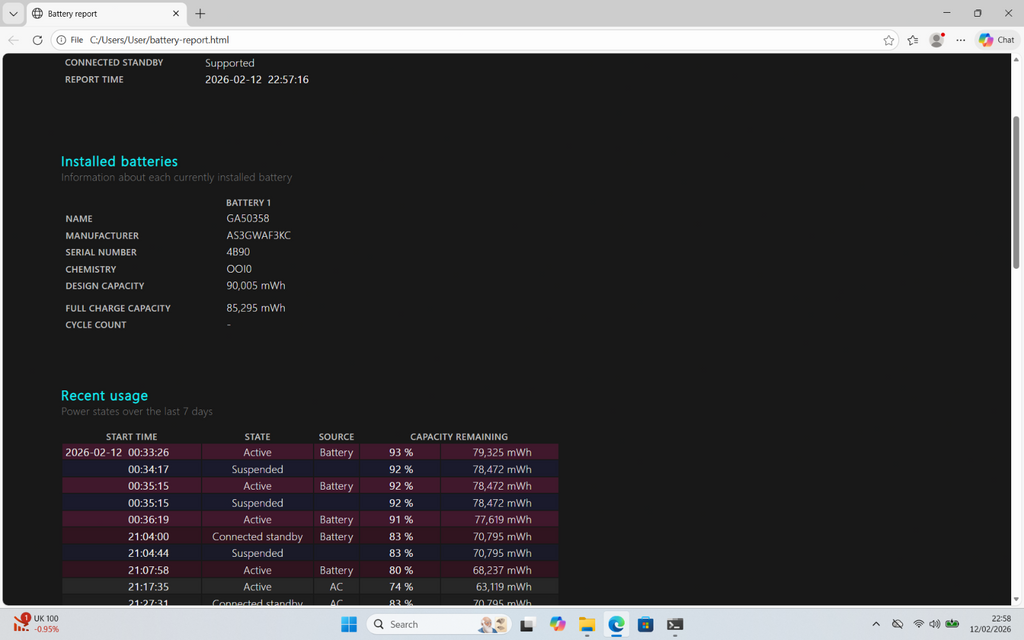Open File Explorer from taskbar
1024x640 pixels.
click(588, 624)
